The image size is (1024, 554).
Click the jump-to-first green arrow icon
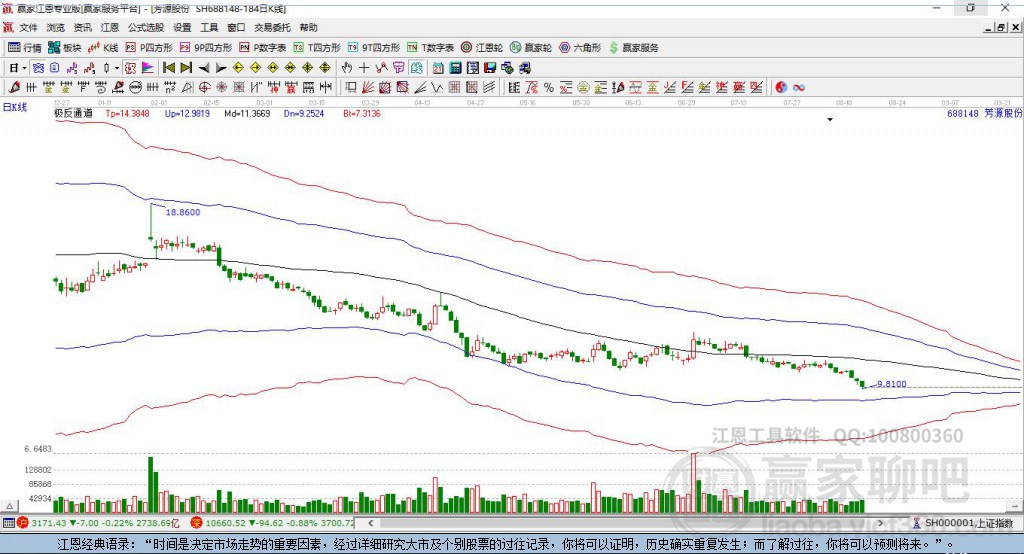[168, 68]
